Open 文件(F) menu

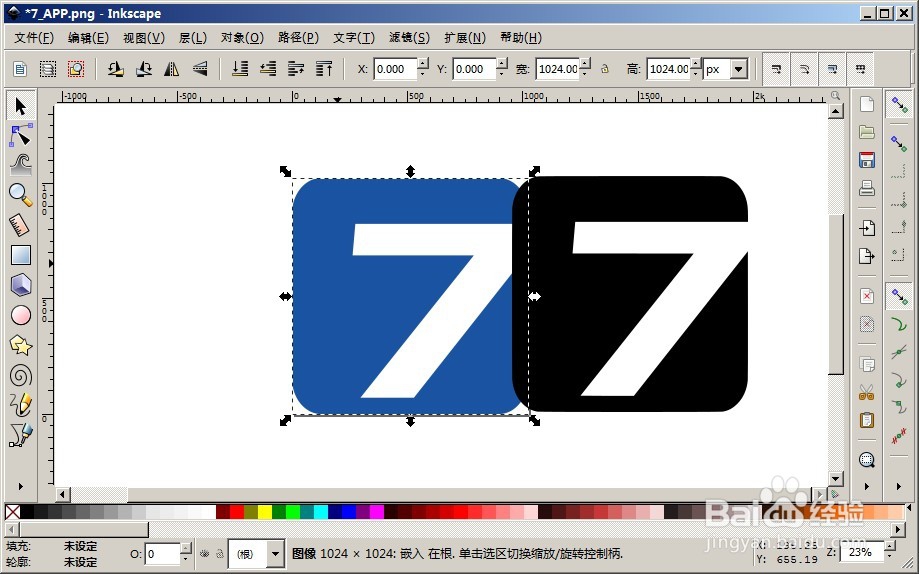click(34, 38)
